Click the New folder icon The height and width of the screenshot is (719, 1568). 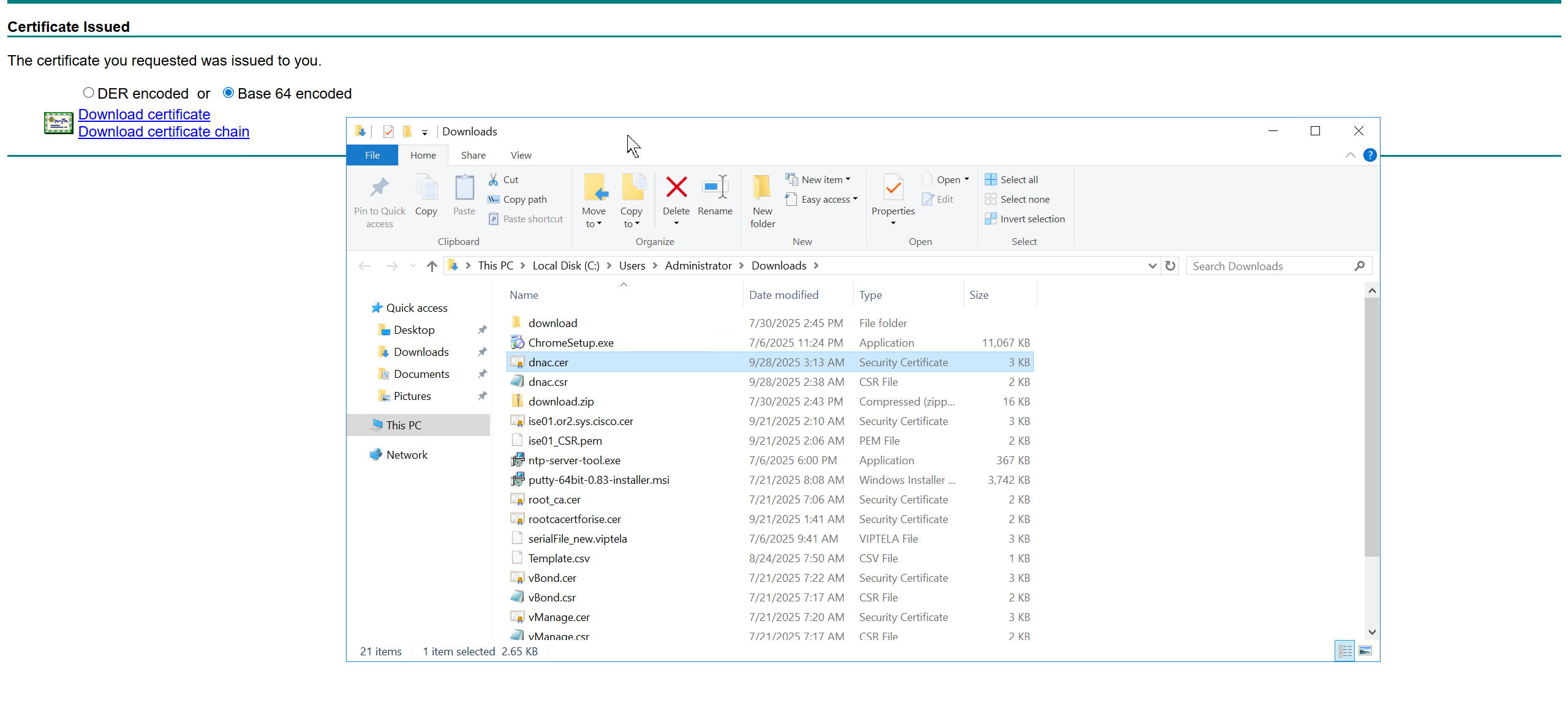(762, 187)
